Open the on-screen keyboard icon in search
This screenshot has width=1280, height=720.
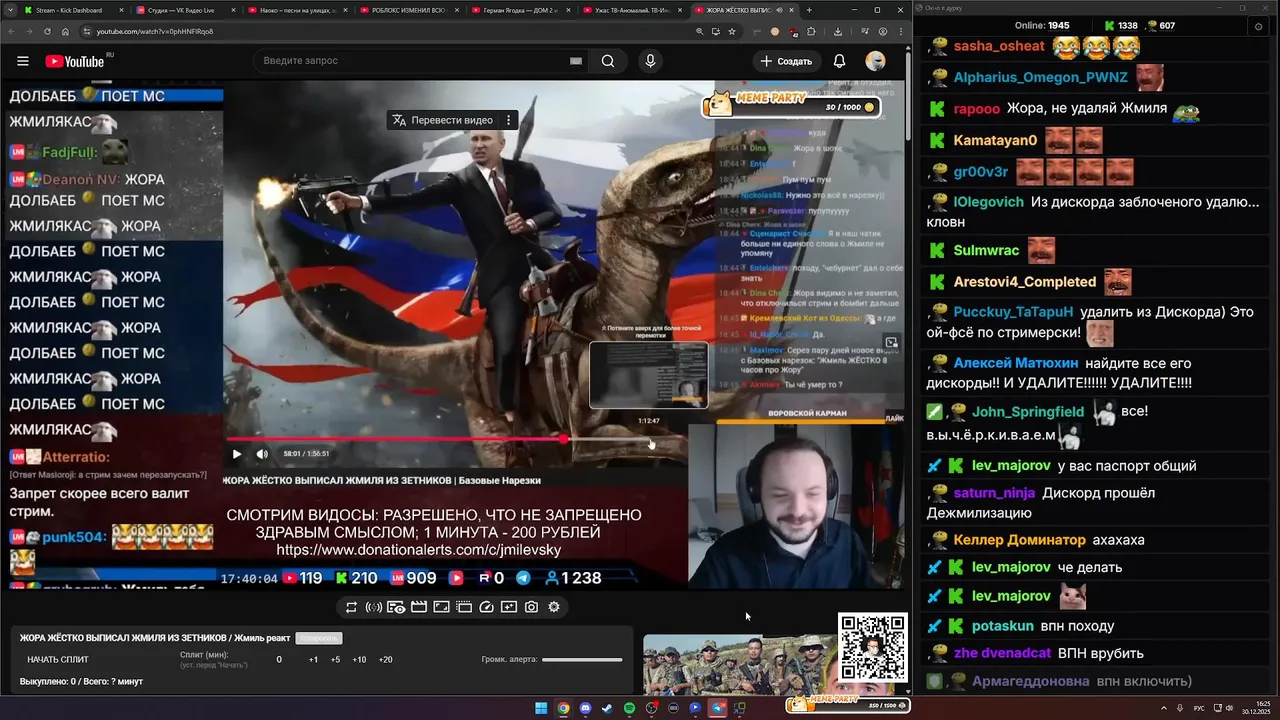[x=576, y=61]
